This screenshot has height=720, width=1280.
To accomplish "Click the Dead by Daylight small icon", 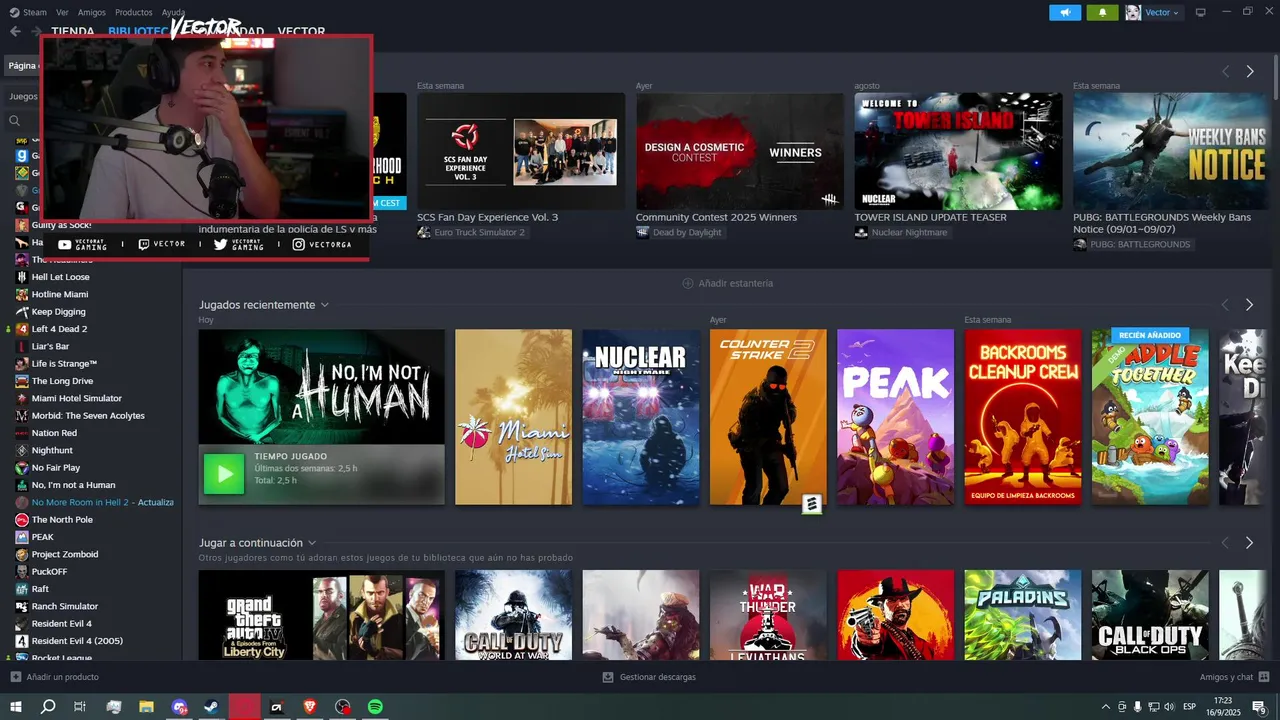I will pyautogui.click(x=642, y=232).
